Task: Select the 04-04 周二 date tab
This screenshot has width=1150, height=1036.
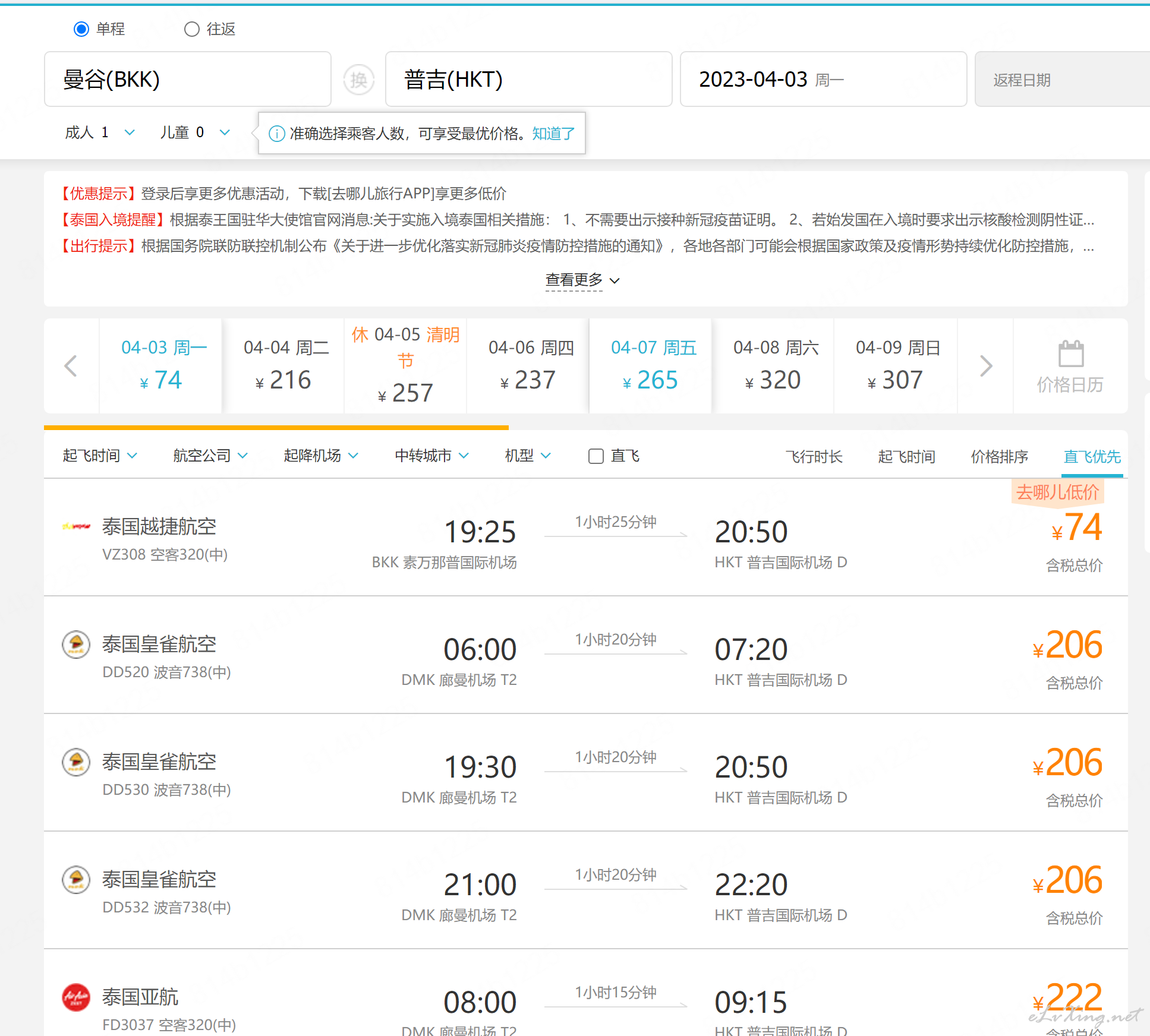Action: coord(283,366)
